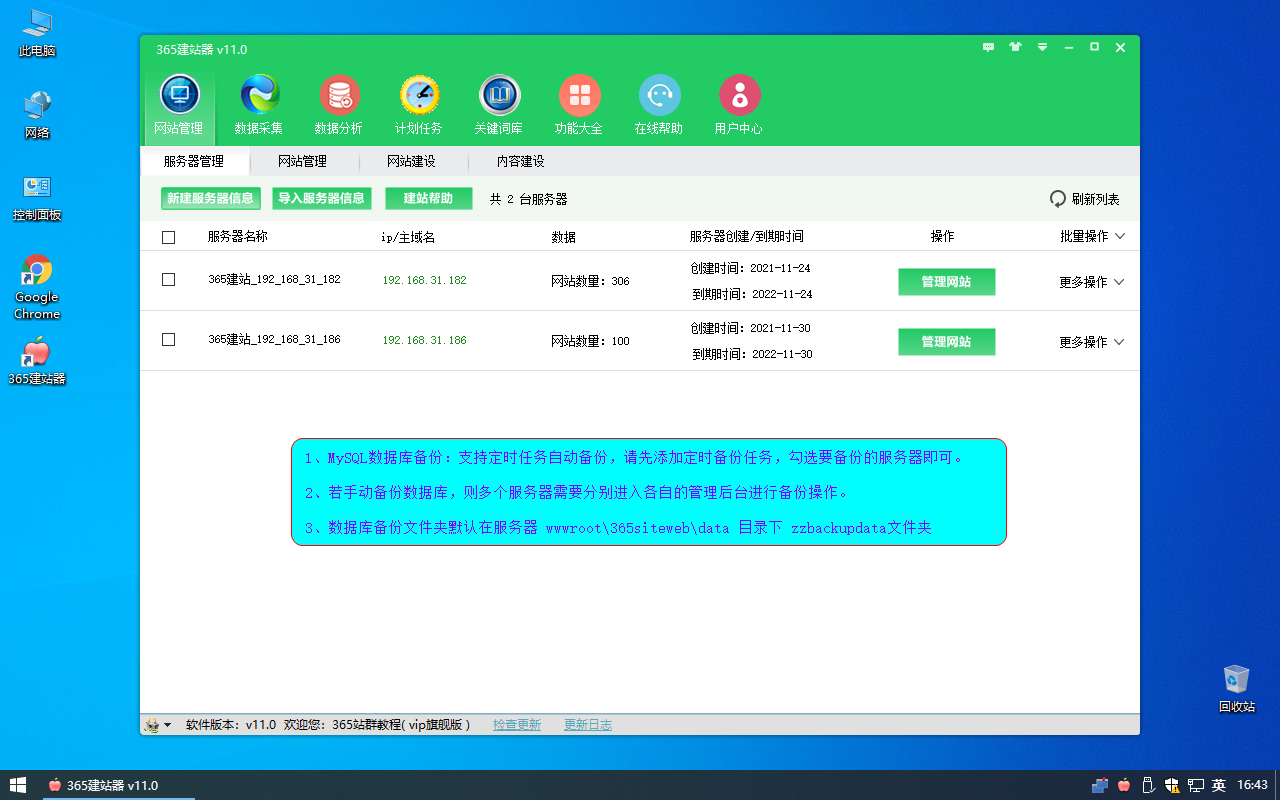The image size is (1280, 800).
Task: Click the 刷新列表 refresh icon
Action: click(x=1058, y=199)
